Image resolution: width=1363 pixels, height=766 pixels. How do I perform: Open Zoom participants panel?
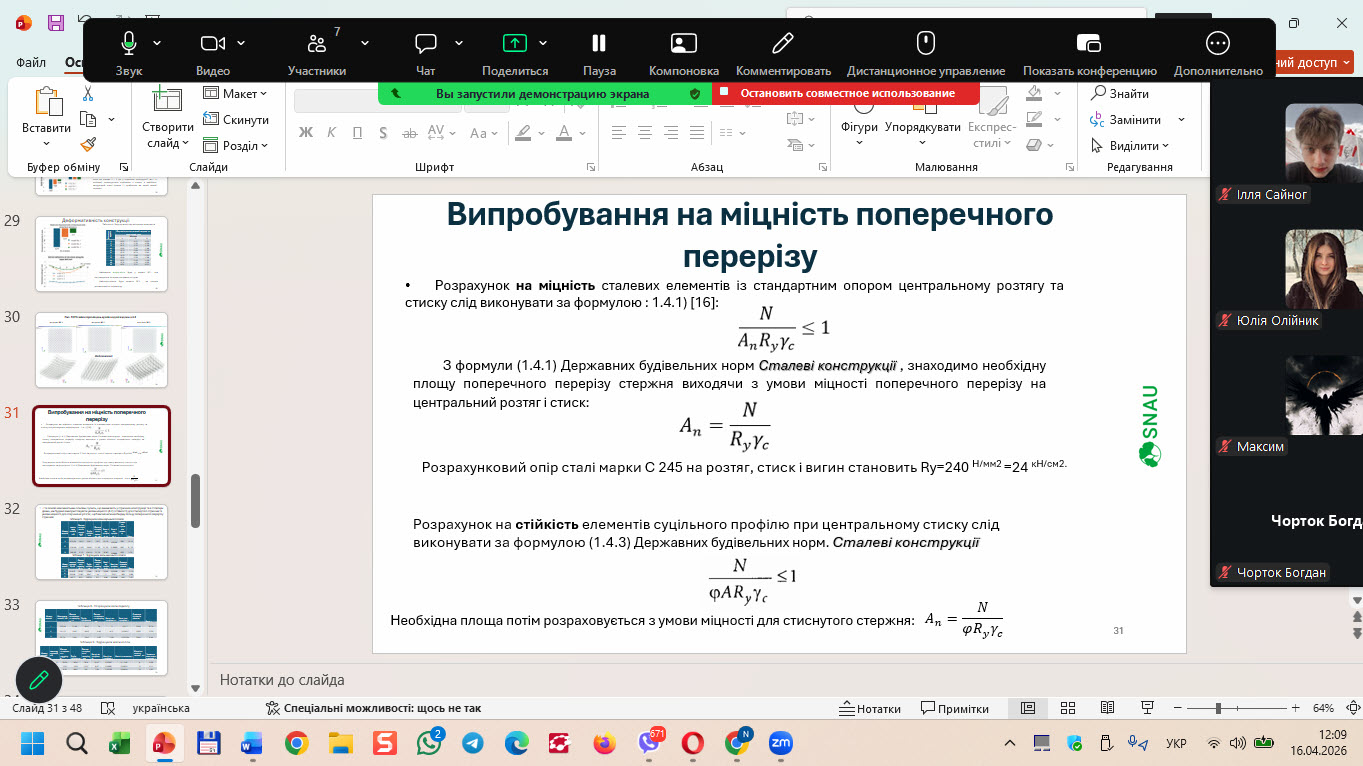(x=317, y=44)
